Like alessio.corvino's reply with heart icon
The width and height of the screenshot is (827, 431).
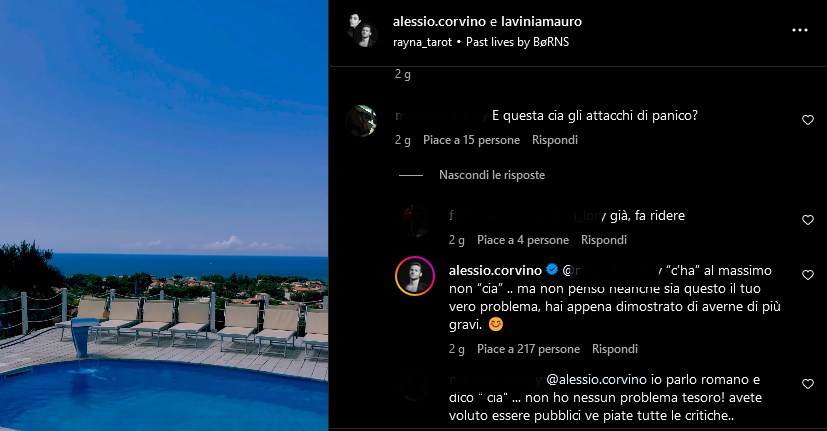[807, 275]
